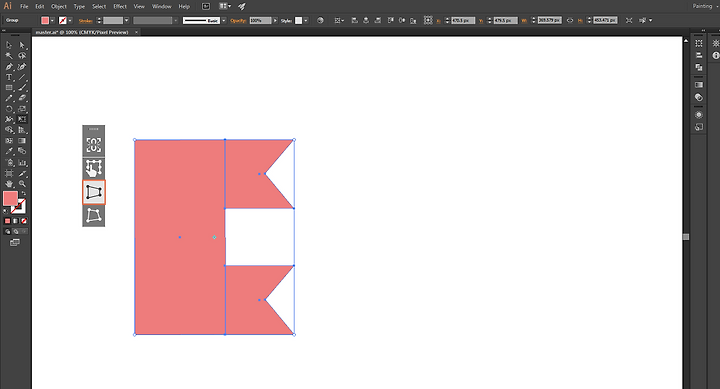Open the Edit menu
720x389 pixels.
[x=39, y=6]
